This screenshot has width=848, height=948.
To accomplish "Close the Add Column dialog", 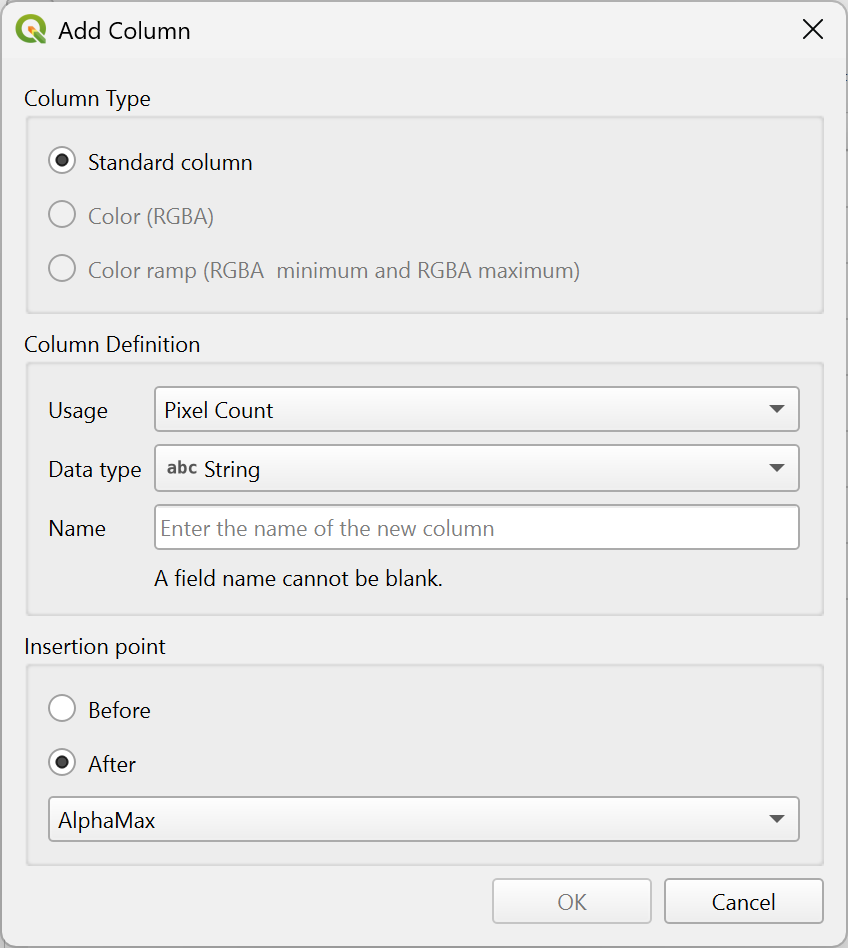I will [813, 30].
